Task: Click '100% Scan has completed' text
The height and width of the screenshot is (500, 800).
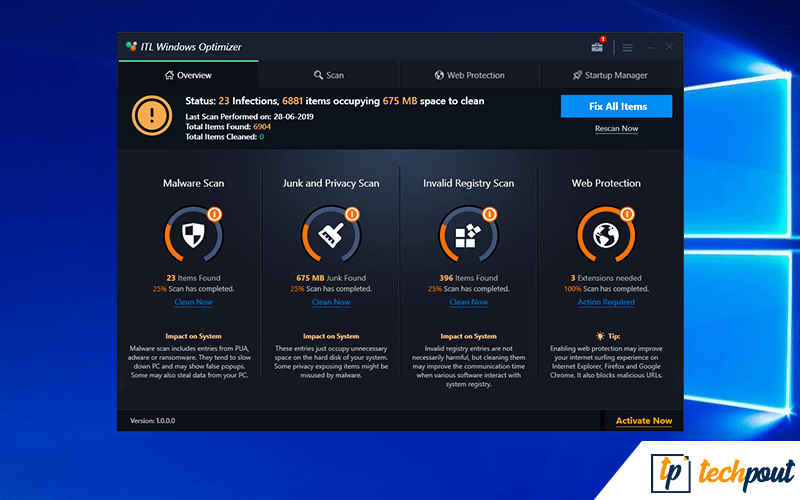Action: [606, 289]
